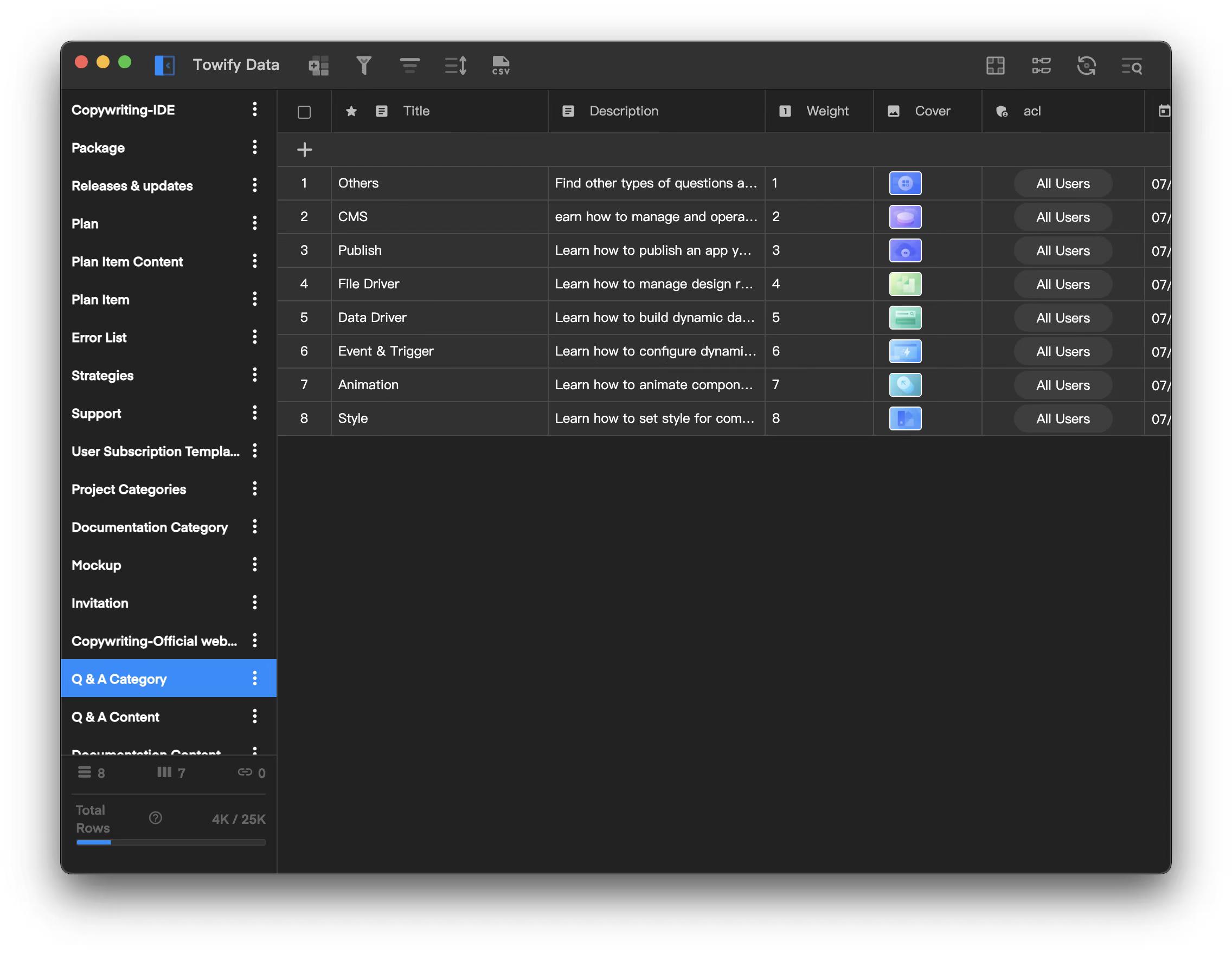Open options menu for Plan Item Content
This screenshot has width=1232, height=954.
tap(255, 261)
